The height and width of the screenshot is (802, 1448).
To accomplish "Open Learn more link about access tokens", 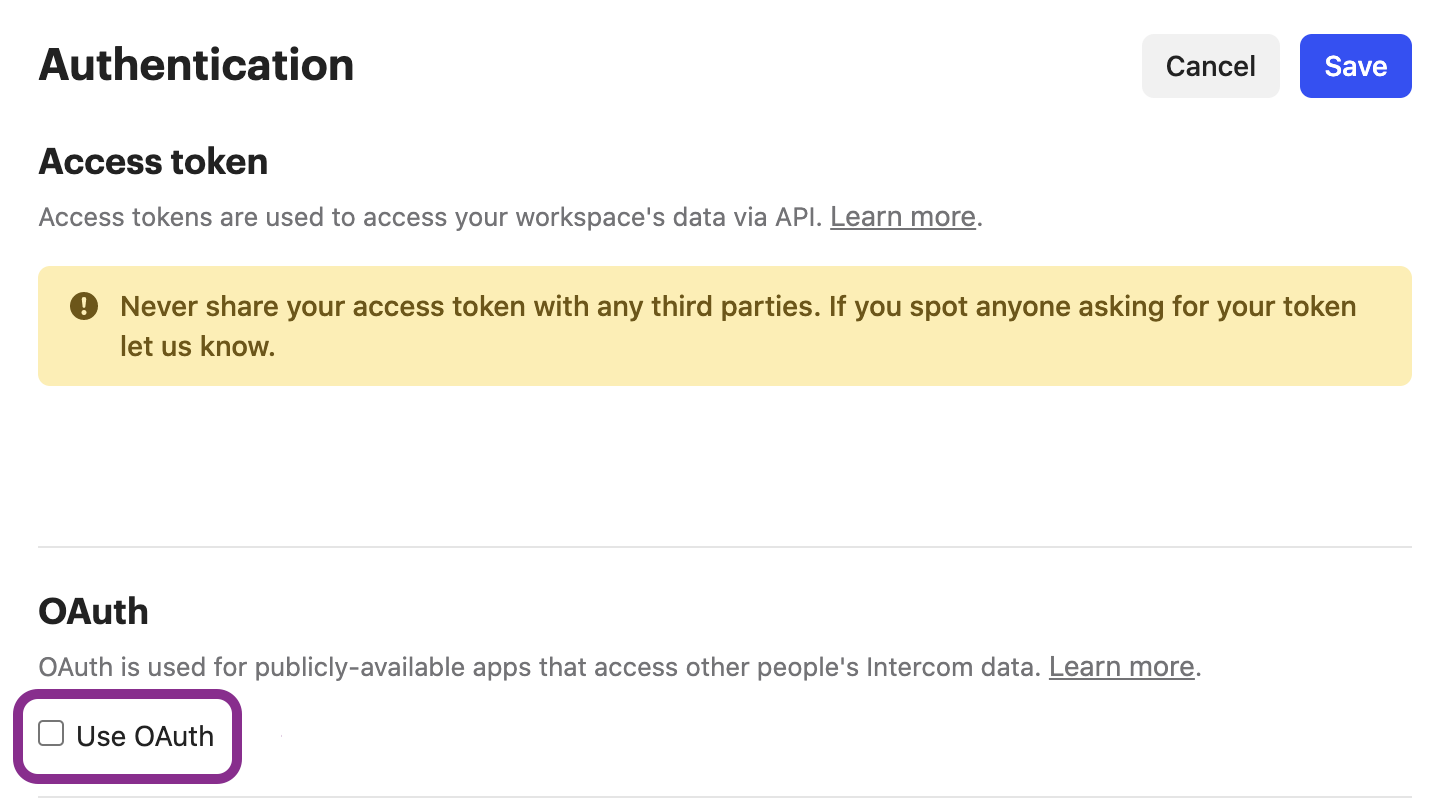I will tap(902, 217).
